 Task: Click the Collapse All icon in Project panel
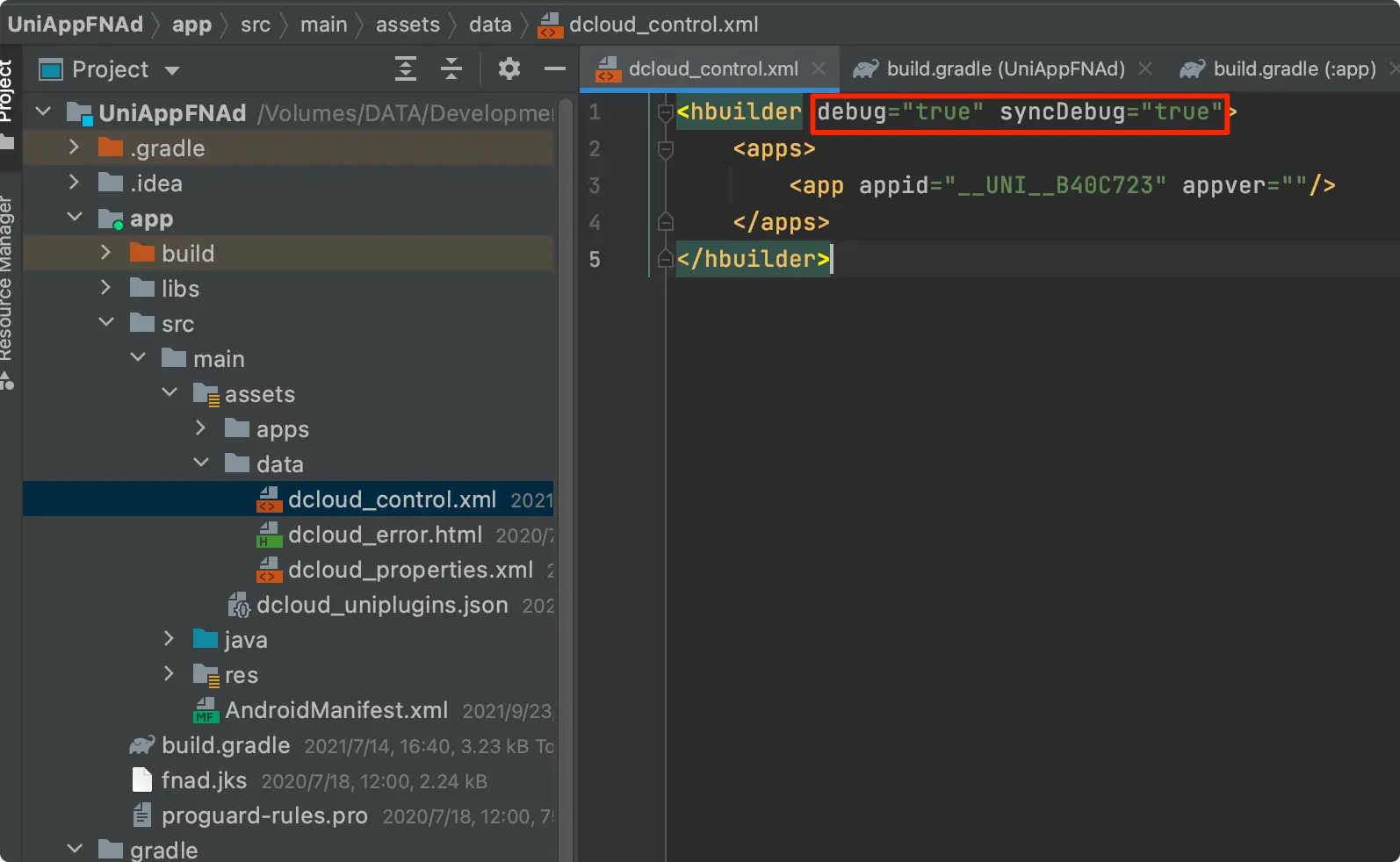point(451,68)
